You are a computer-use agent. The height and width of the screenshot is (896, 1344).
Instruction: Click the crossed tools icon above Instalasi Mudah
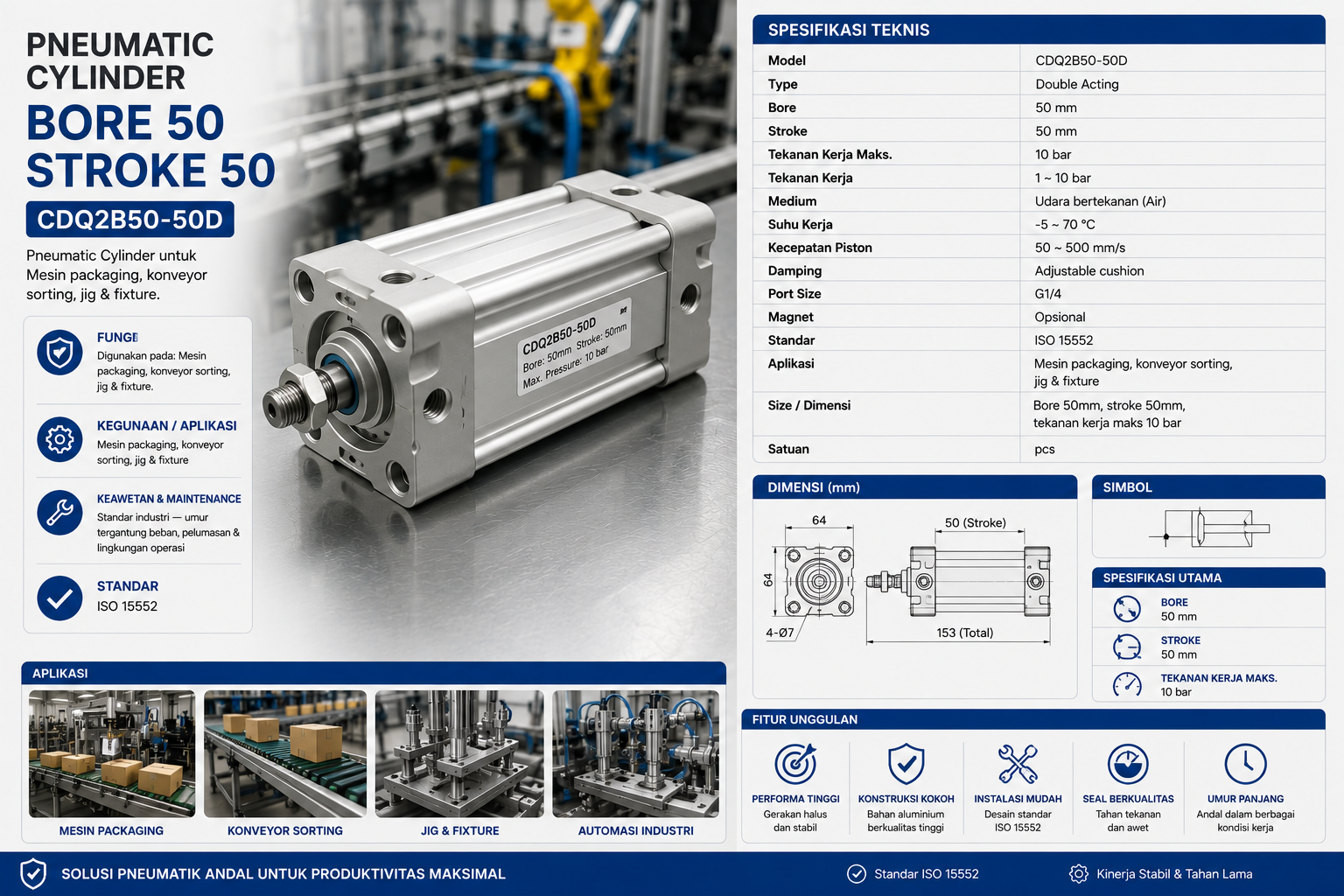coord(1018,763)
